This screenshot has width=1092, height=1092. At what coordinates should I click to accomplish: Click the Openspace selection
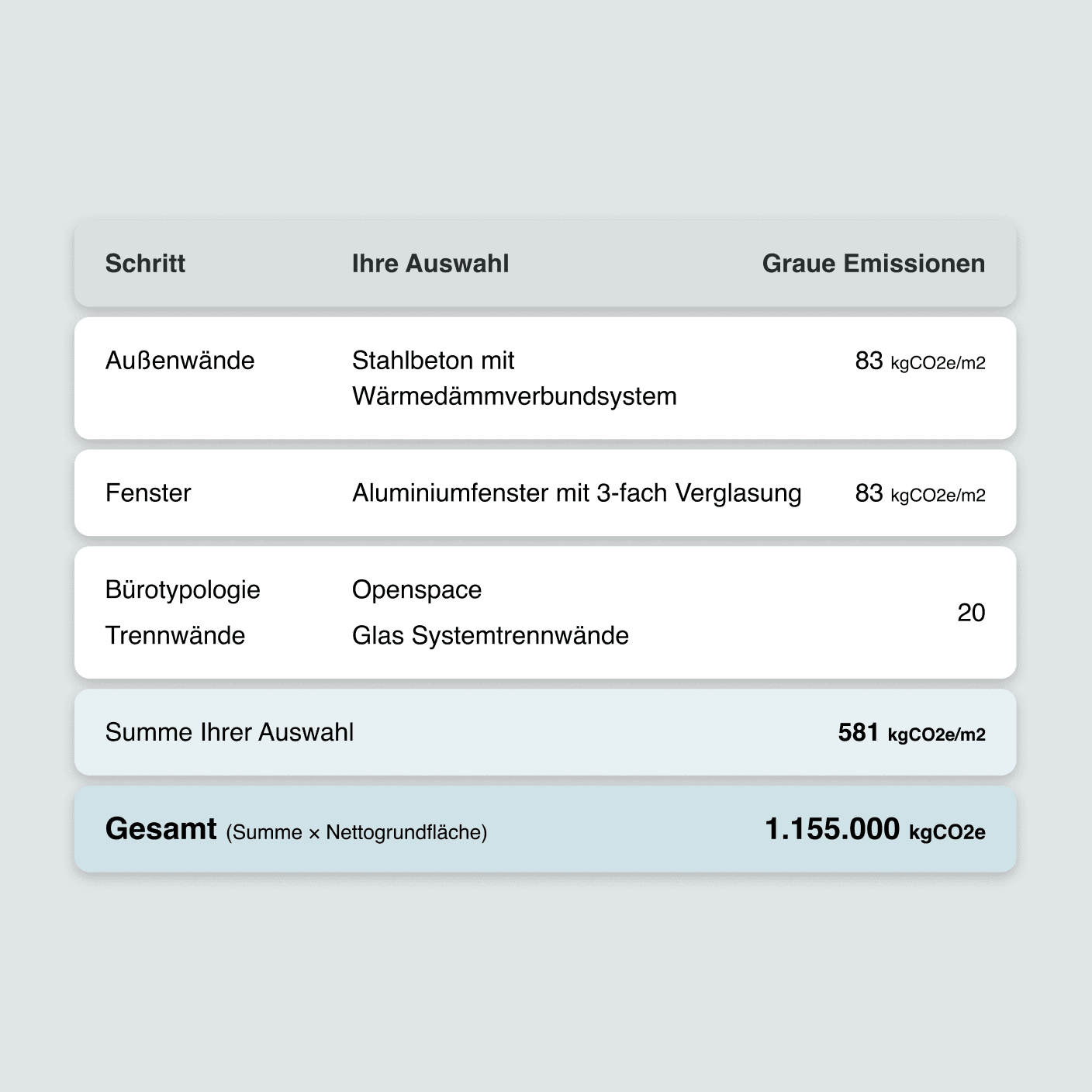416,590
